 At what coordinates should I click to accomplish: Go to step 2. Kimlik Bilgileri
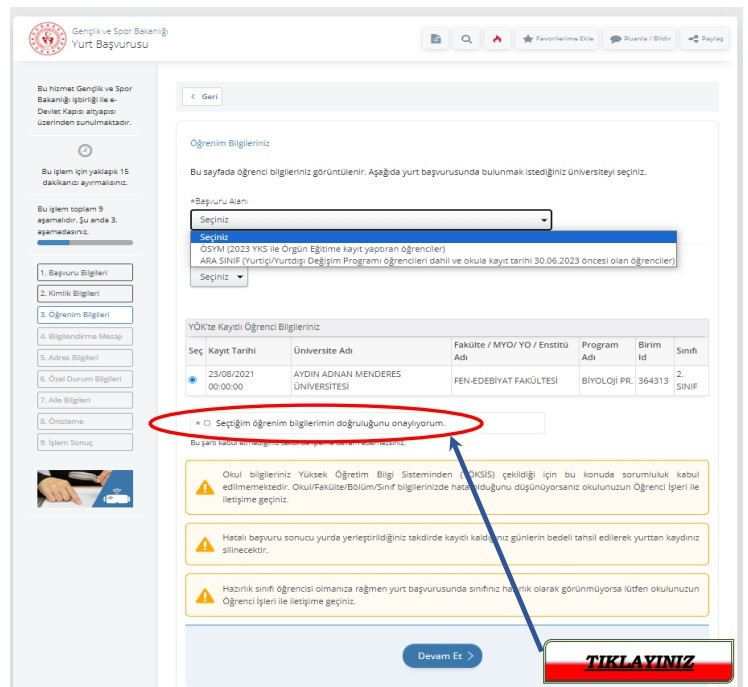pyautogui.click(x=85, y=293)
